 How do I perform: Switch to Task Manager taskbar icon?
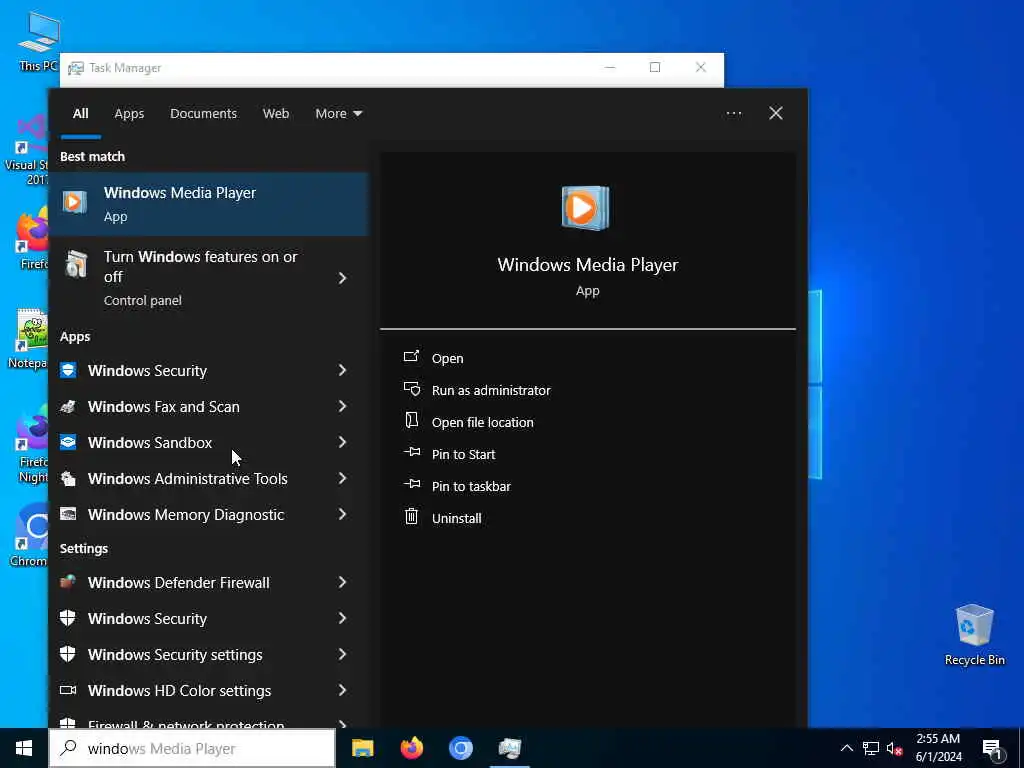click(509, 748)
